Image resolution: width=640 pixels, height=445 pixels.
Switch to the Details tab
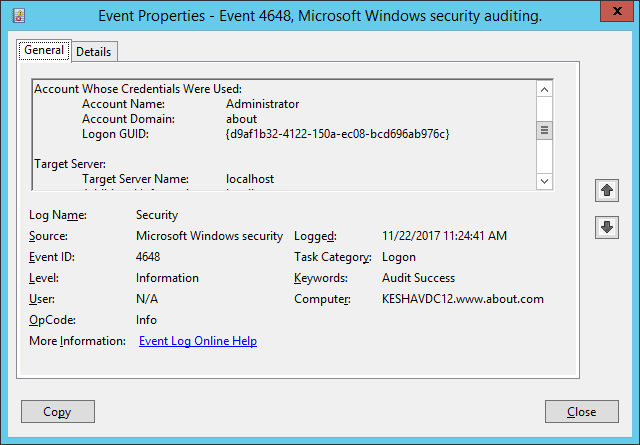[94, 52]
